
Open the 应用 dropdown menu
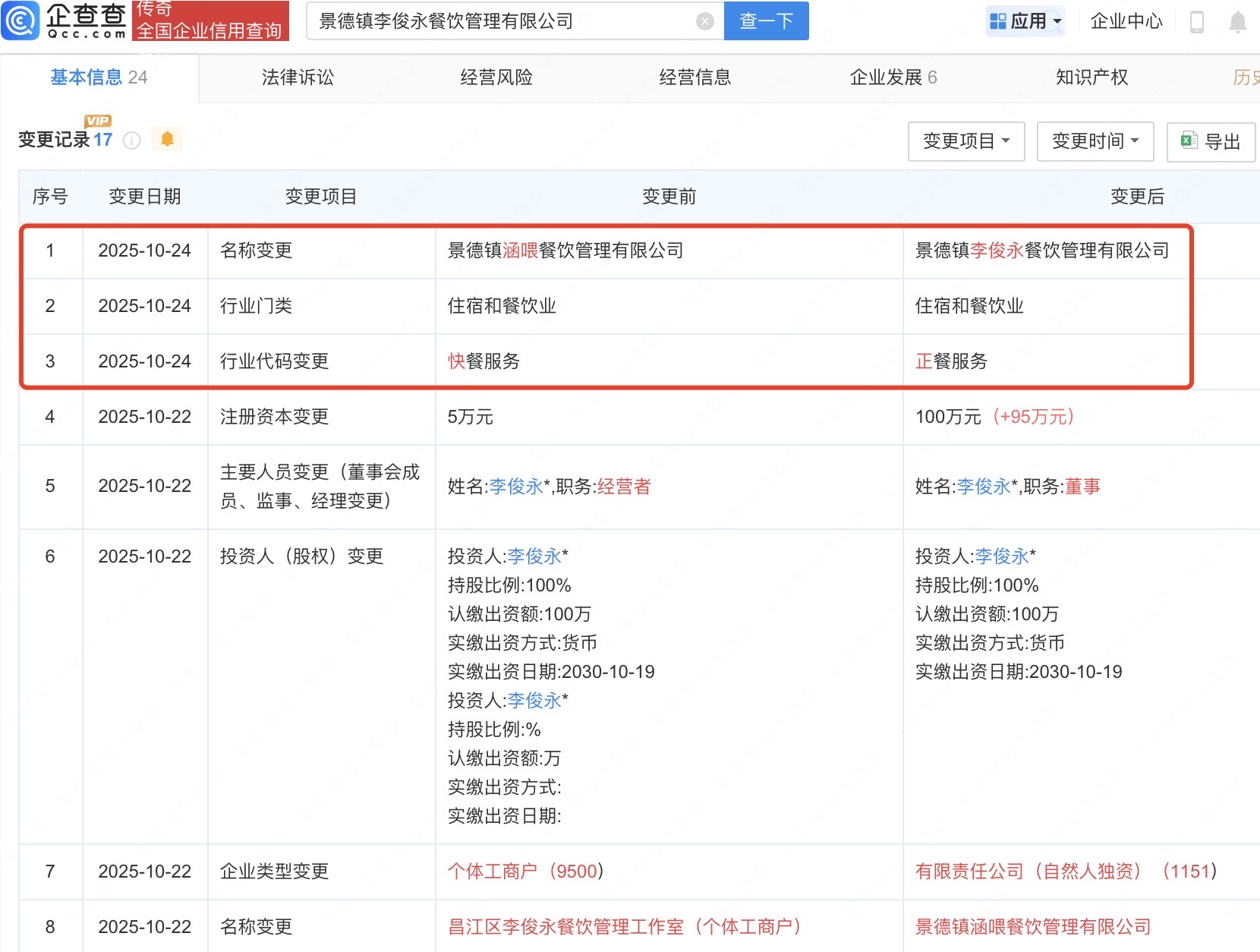click(1025, 21)
